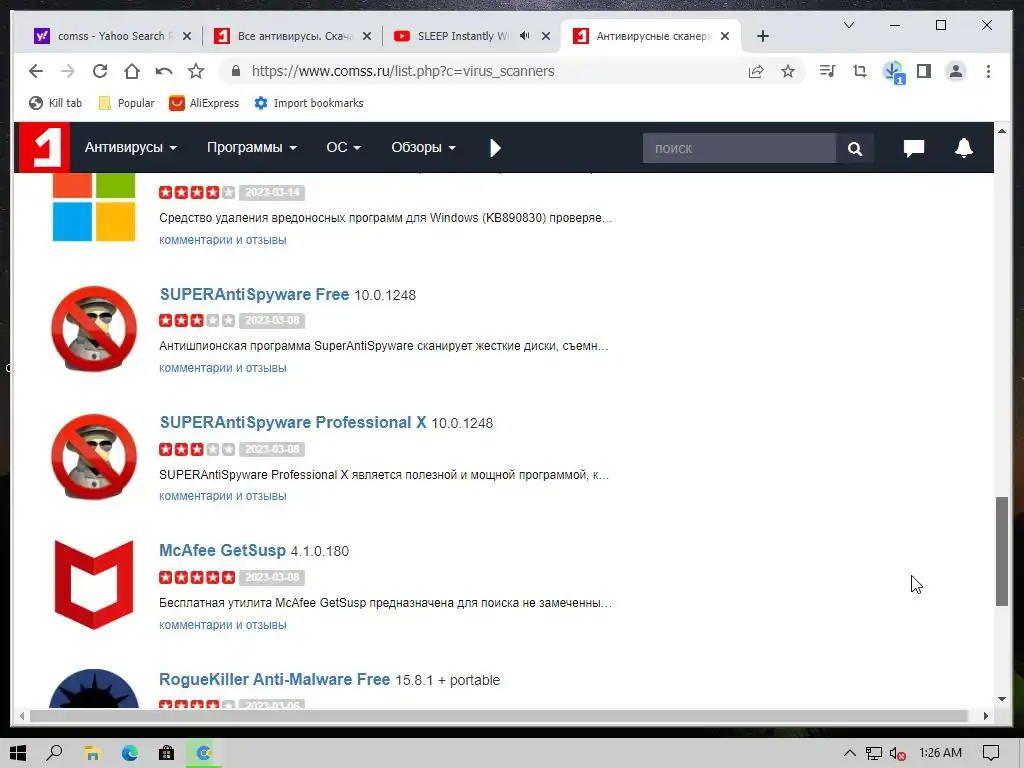
Task: Open the tab search chevron
Action: (x=849, y=25)
